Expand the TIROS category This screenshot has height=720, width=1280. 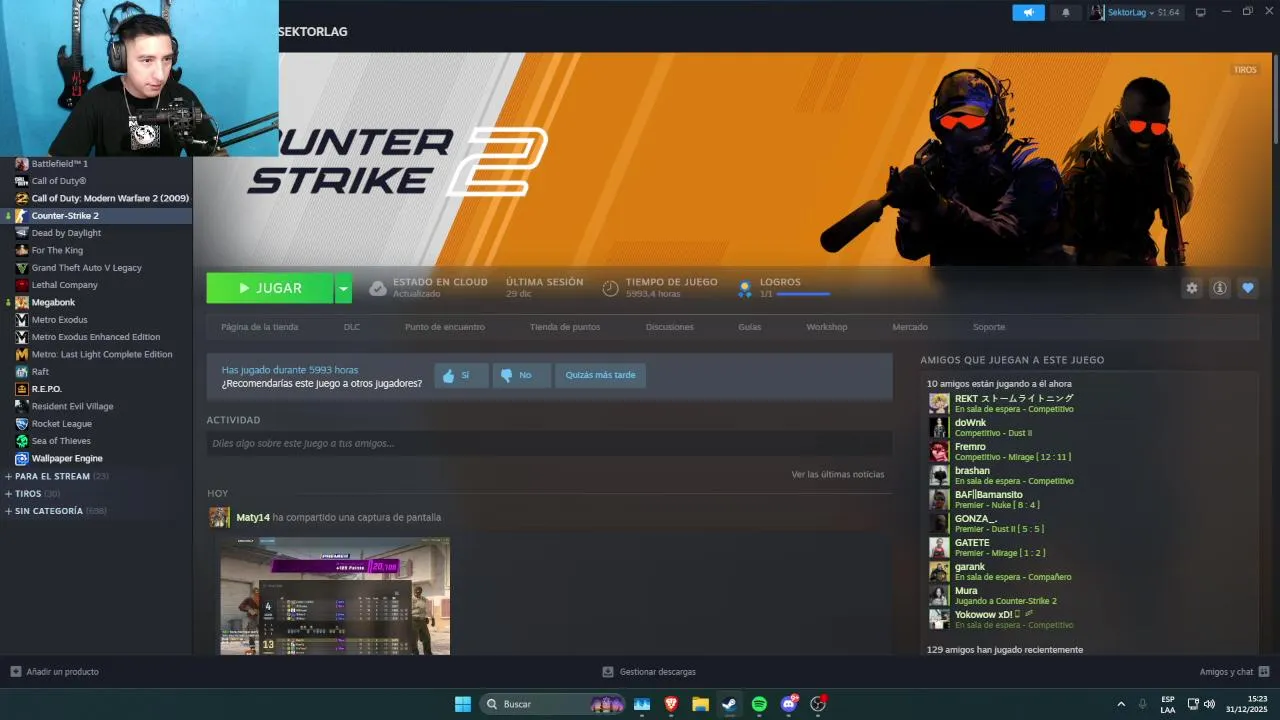pos(32,493)
